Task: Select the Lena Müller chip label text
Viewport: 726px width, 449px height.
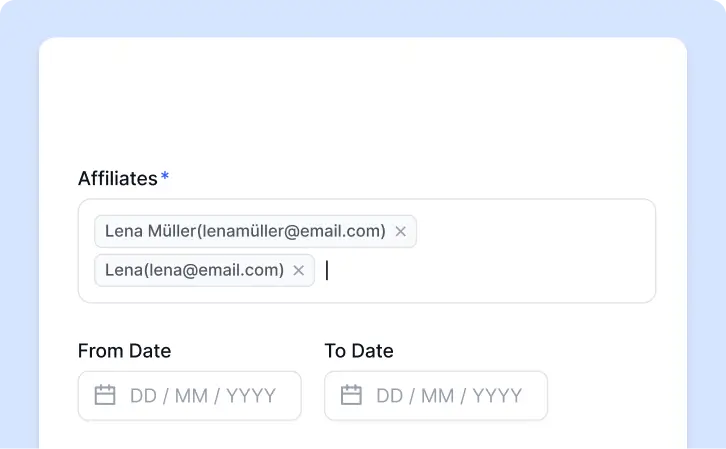Action: [245, 231]
